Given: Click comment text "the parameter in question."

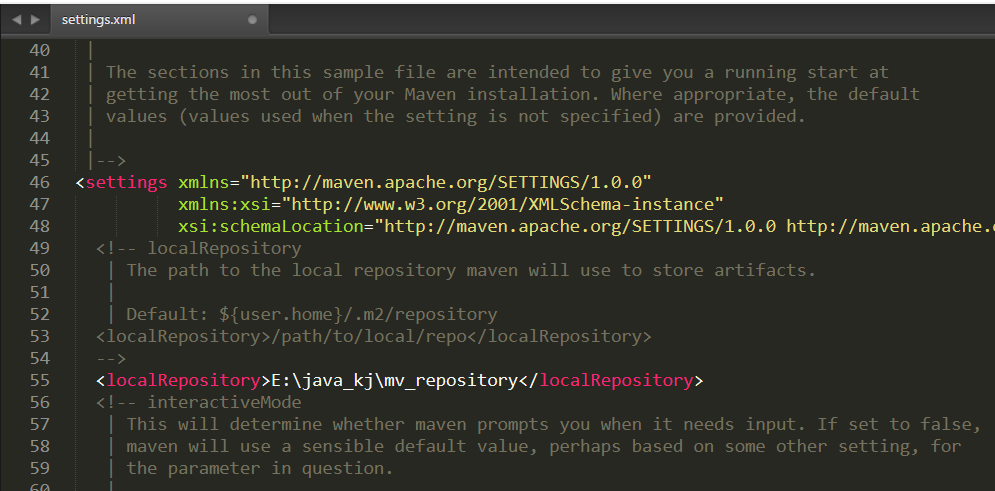Looking at the screenshot, I should point(260,469).
